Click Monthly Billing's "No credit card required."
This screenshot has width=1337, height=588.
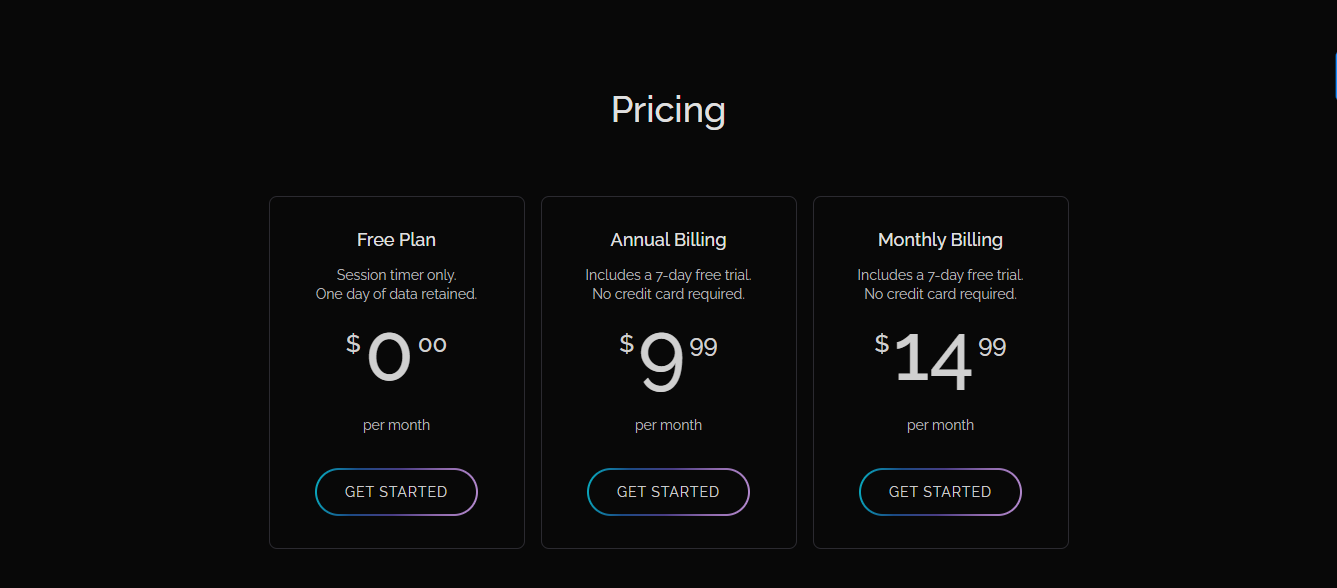point(940,294)
